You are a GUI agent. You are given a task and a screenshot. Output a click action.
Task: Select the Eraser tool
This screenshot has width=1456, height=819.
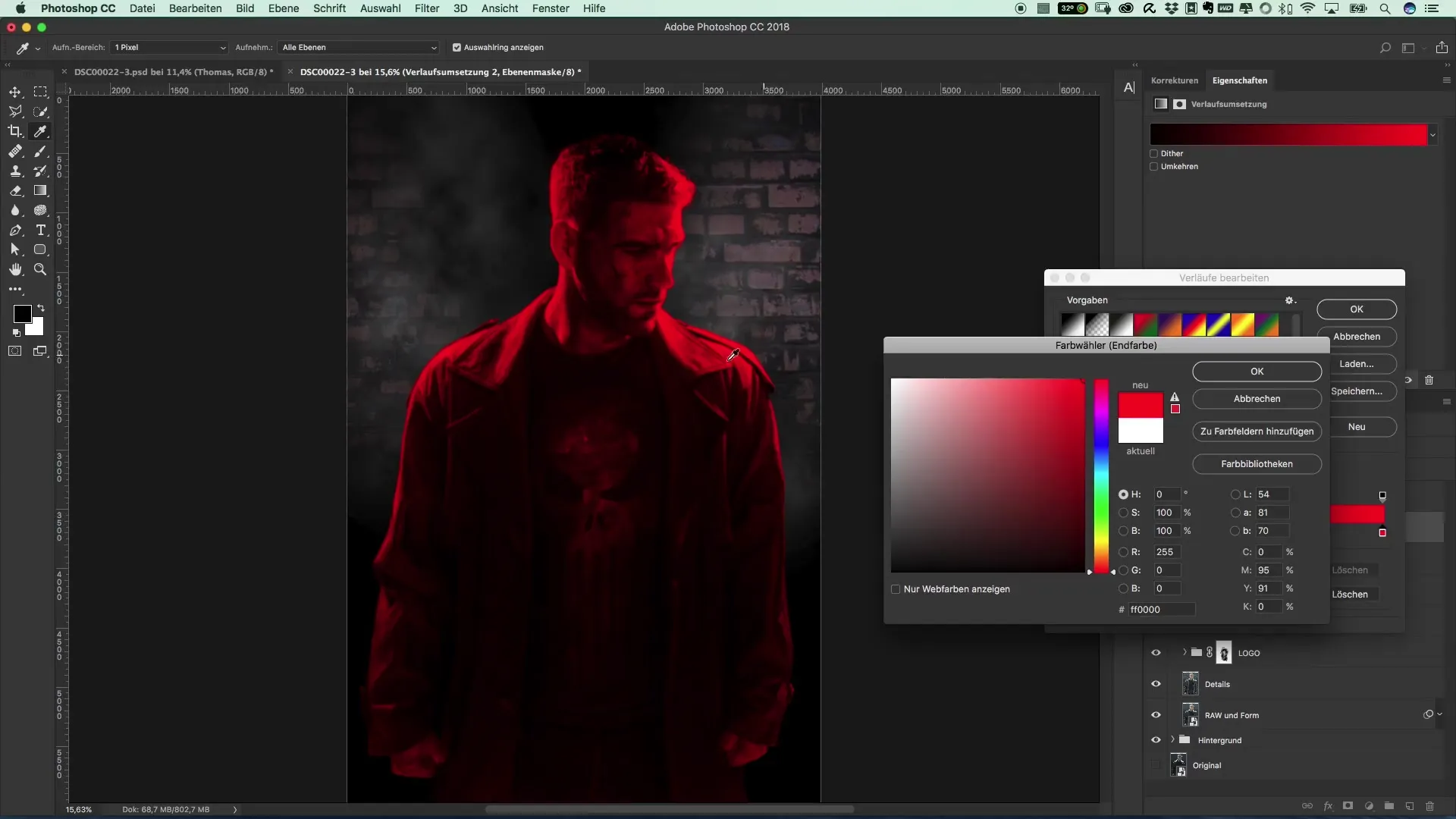(x=15, y=190)
